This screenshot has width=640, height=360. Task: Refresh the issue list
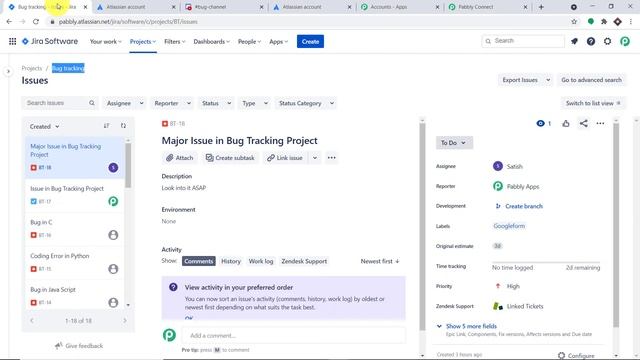123,126
